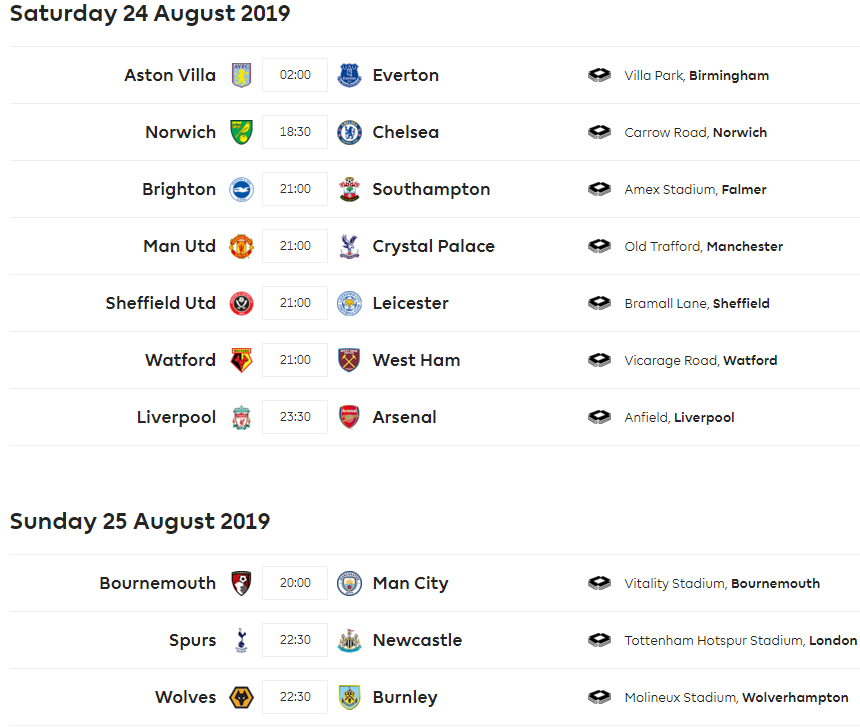Click the Newcastle club crest
Screen dimensions: 860x728
(x=349, y=640)
